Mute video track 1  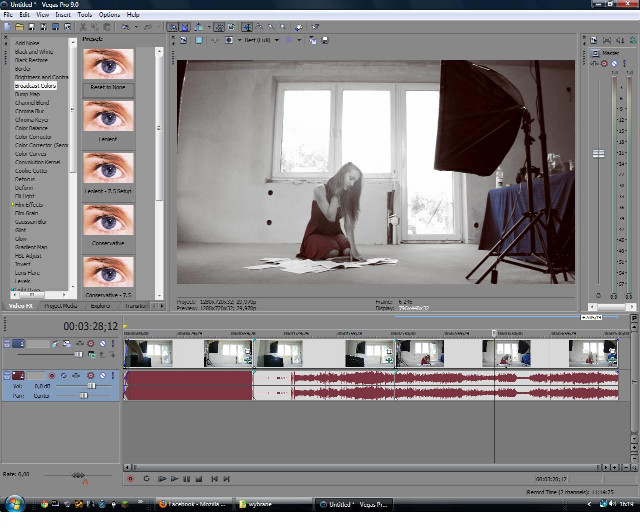(x=102, y=344)
